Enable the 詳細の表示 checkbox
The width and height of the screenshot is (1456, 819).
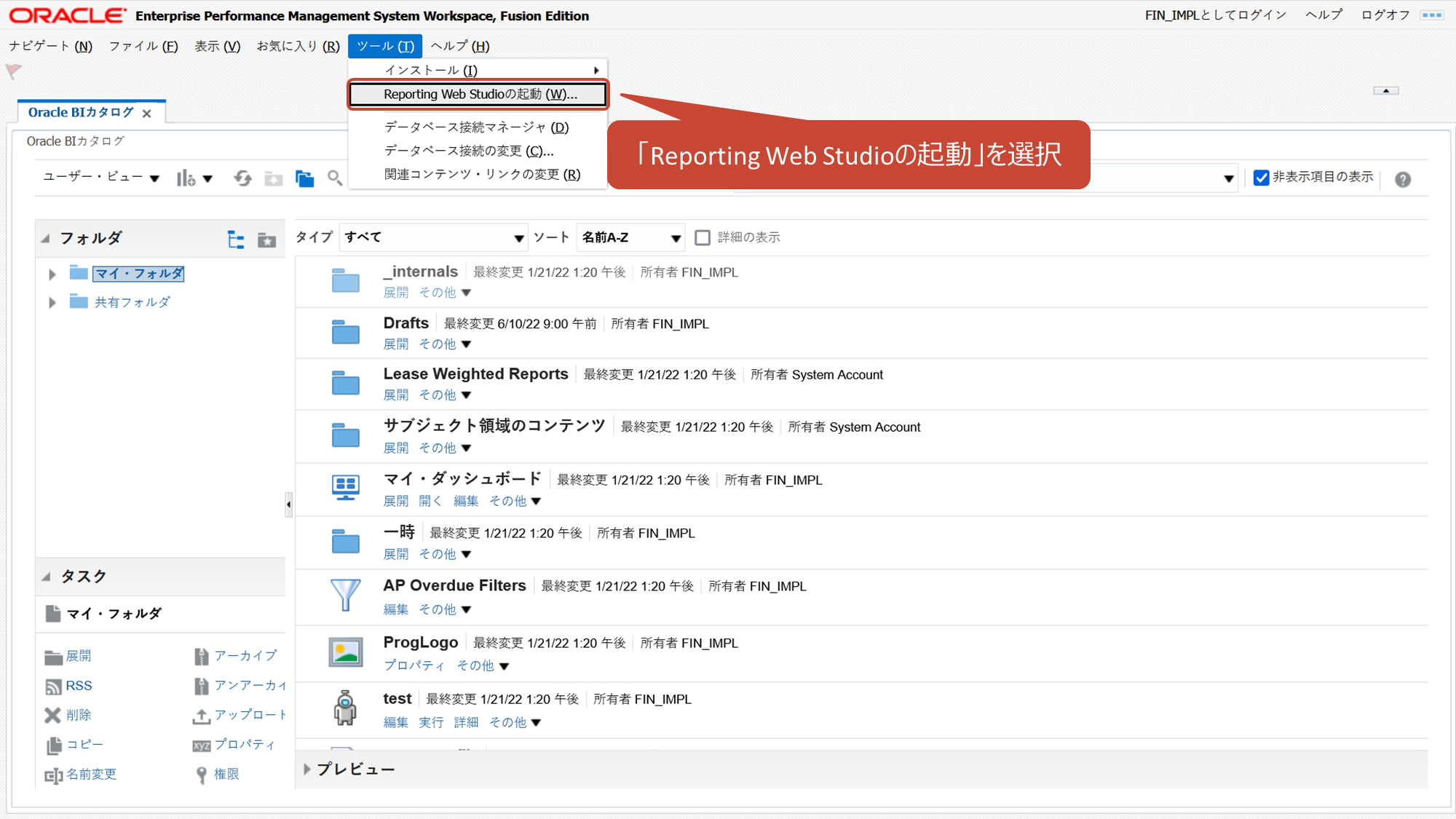(703, 237)
